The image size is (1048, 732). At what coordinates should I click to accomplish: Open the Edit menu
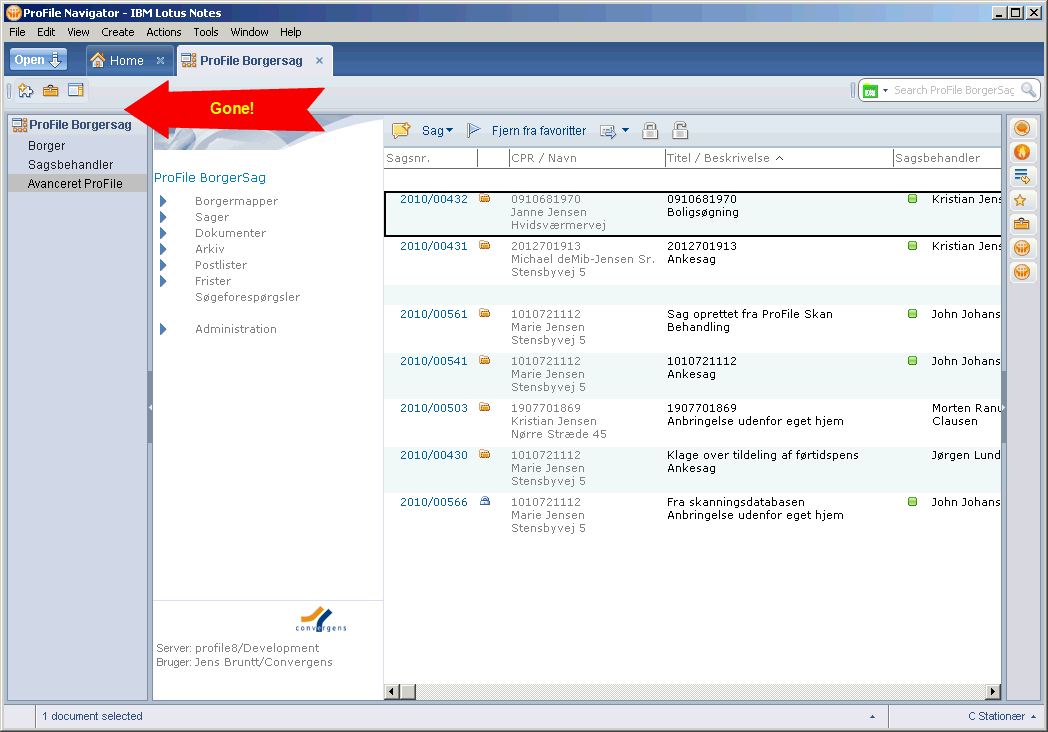pyautogui.click(x=46, y=32)
